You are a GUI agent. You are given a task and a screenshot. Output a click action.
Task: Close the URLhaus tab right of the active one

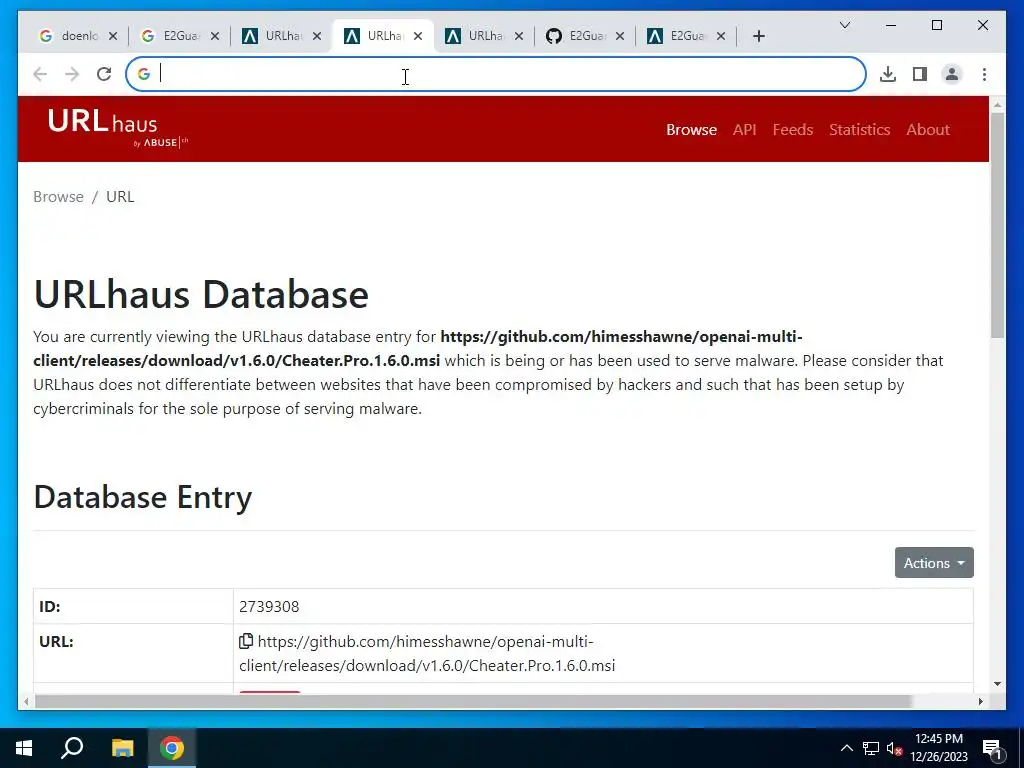click(x=519, y=36)
